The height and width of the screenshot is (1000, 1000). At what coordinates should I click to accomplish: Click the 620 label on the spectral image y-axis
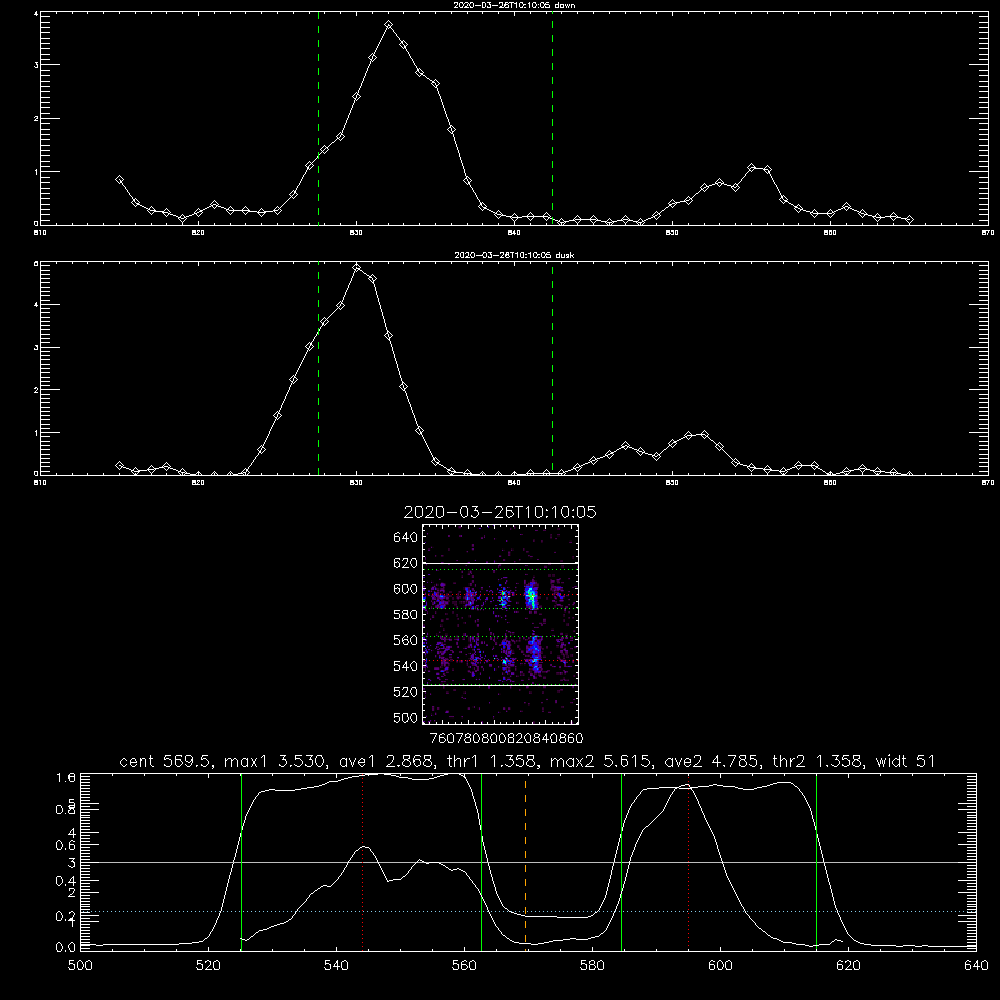pyautogui.click(x=405, y=563)
